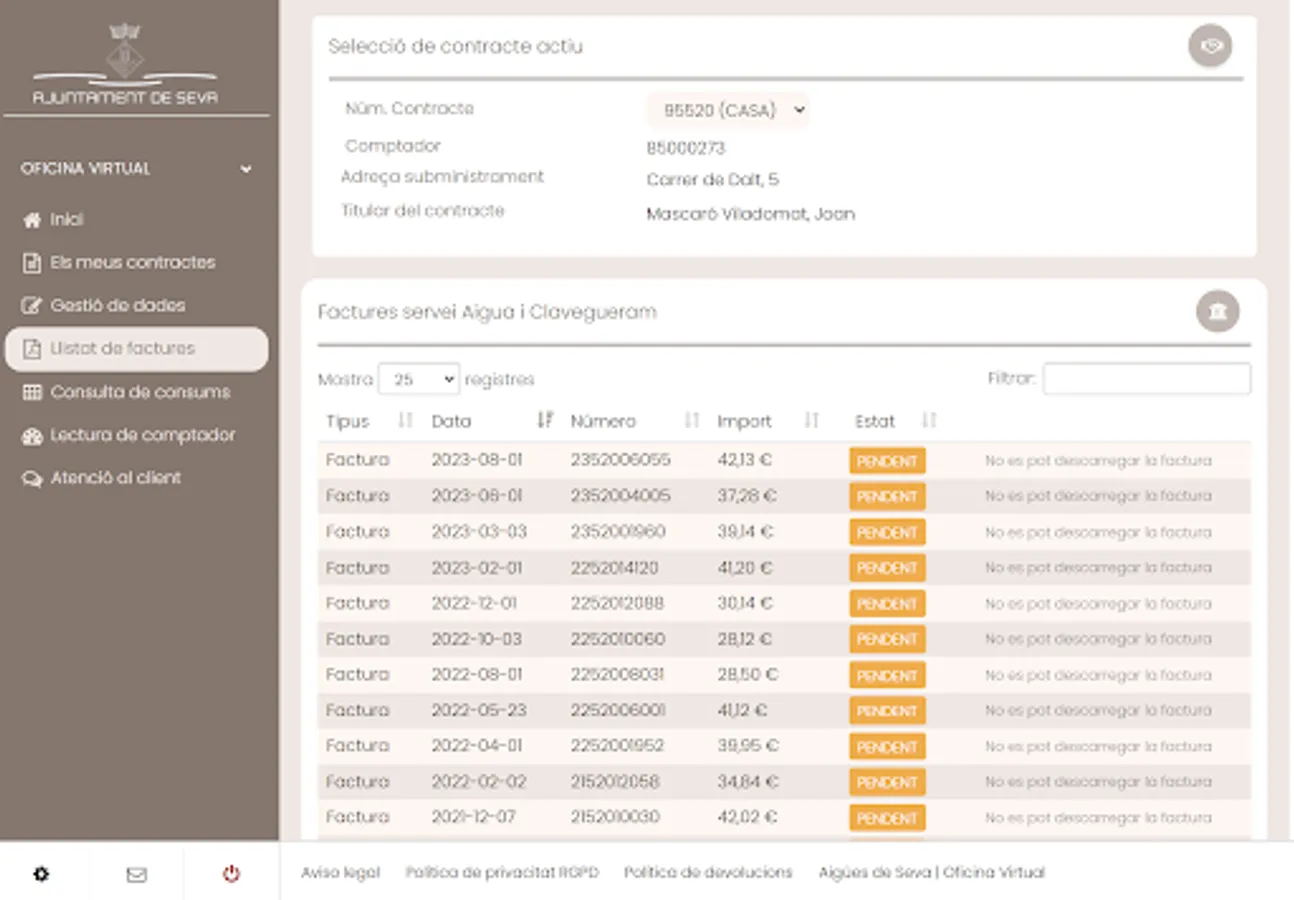Open the envelope mail icon
The width and height of the screenshot is (1294, 900).
136,874
